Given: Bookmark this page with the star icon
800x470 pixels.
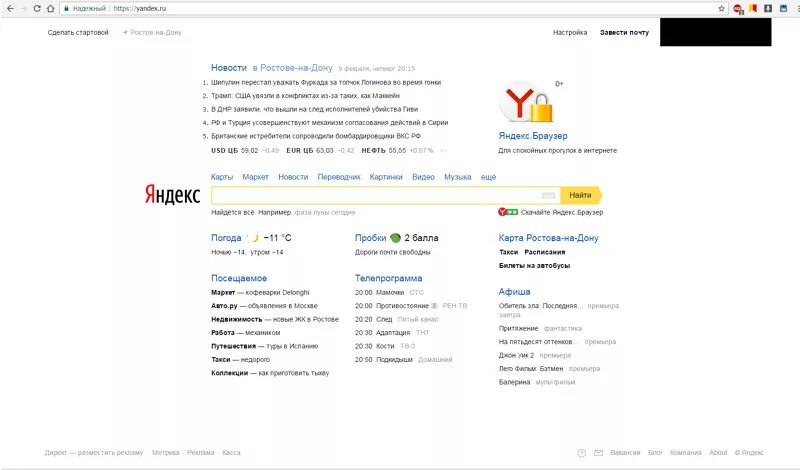Looking at the screenshot, I should click(721, 9).
